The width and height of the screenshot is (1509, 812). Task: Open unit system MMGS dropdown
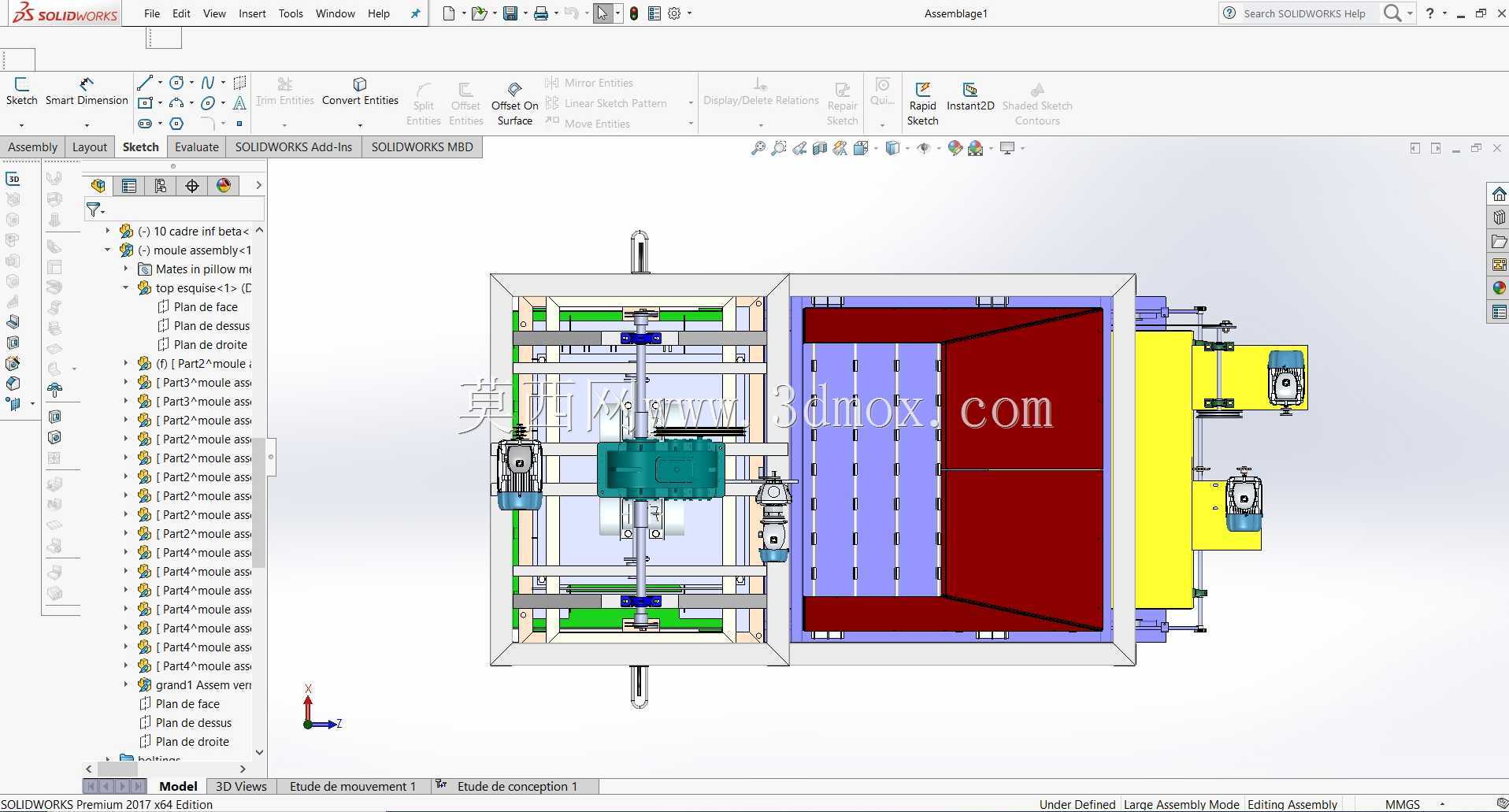[1442, 804]
